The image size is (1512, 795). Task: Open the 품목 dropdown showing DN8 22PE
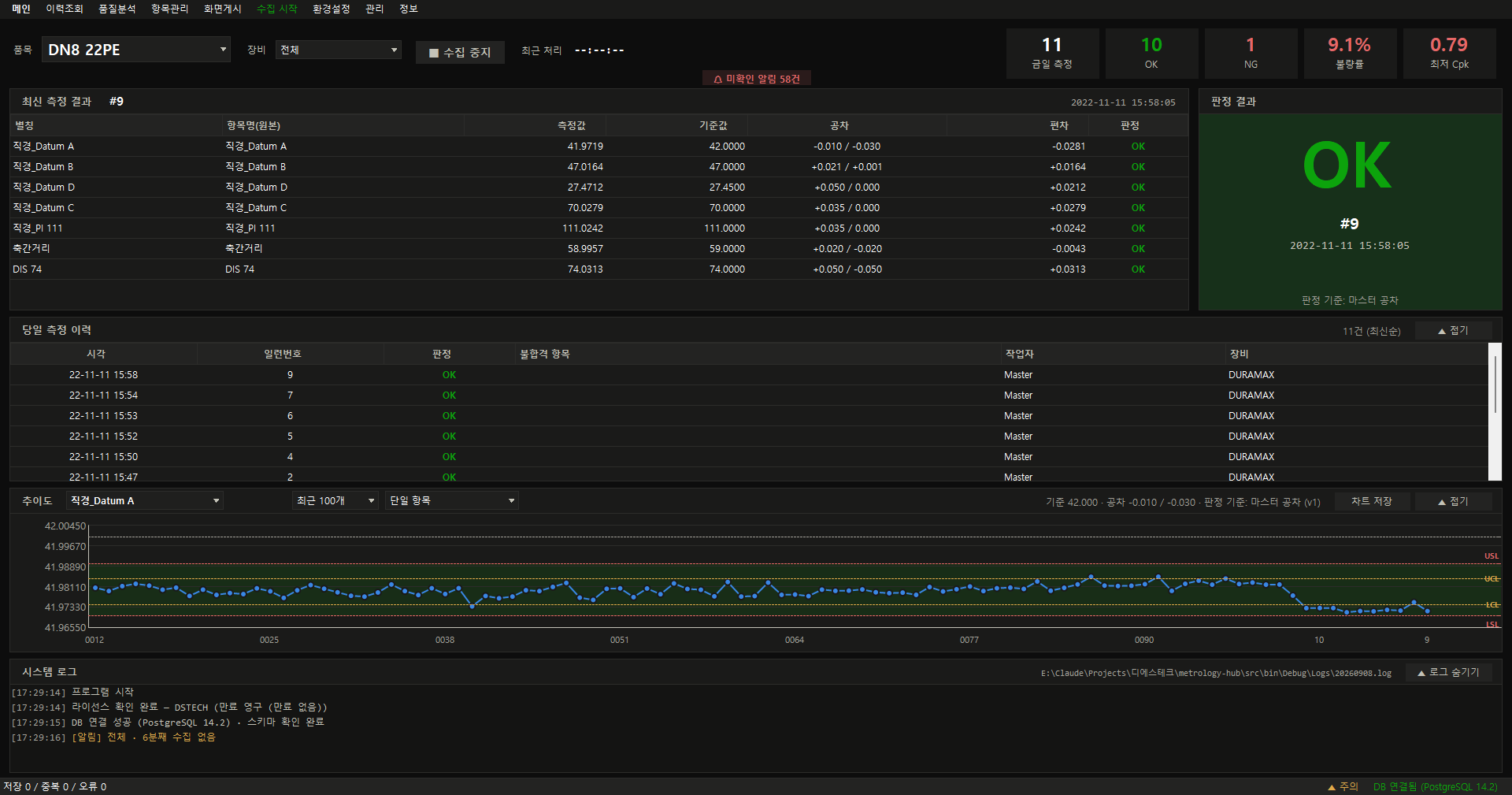(136, 50)
